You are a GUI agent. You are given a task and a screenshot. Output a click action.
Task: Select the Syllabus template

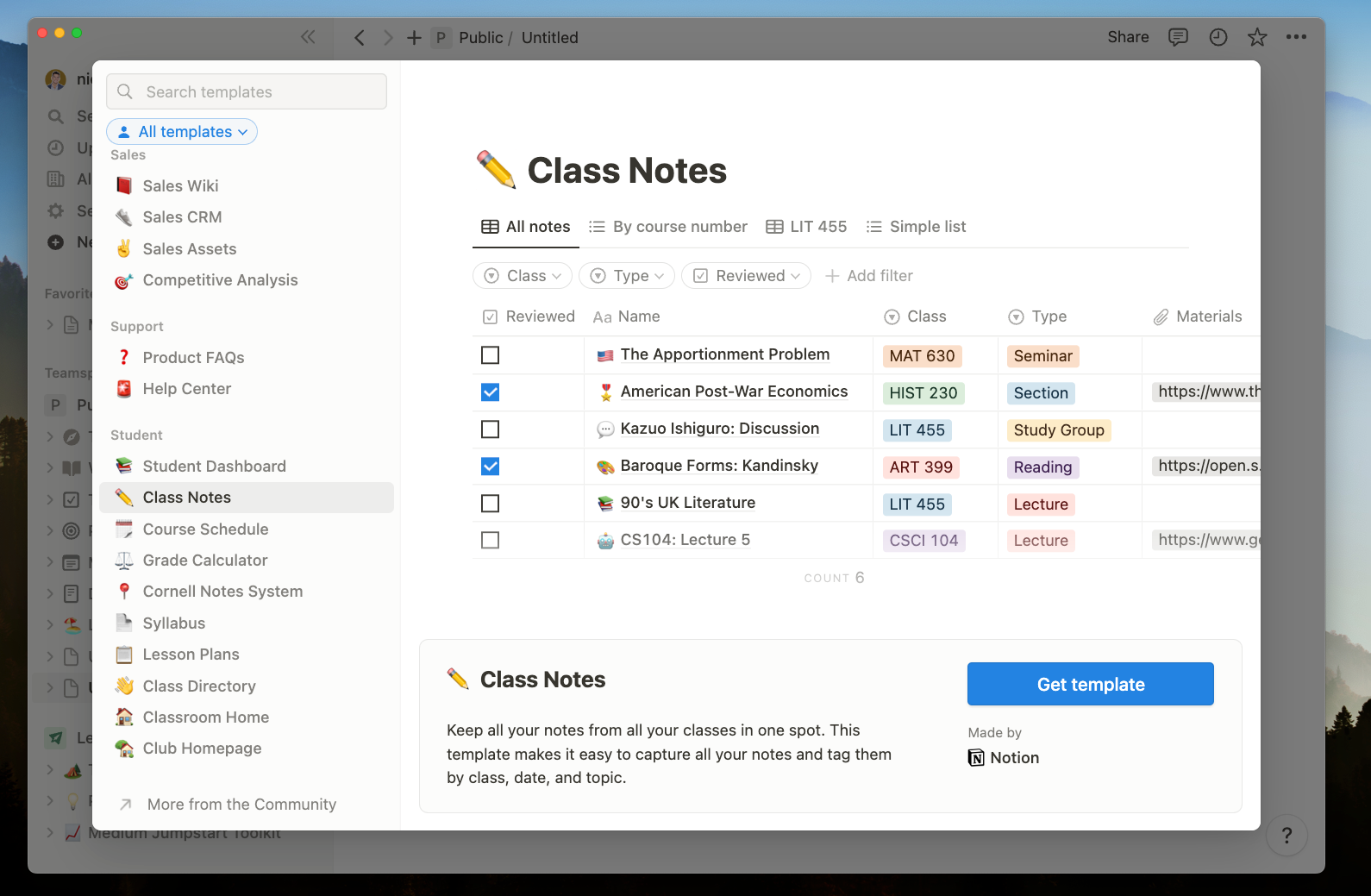(247, 623)
